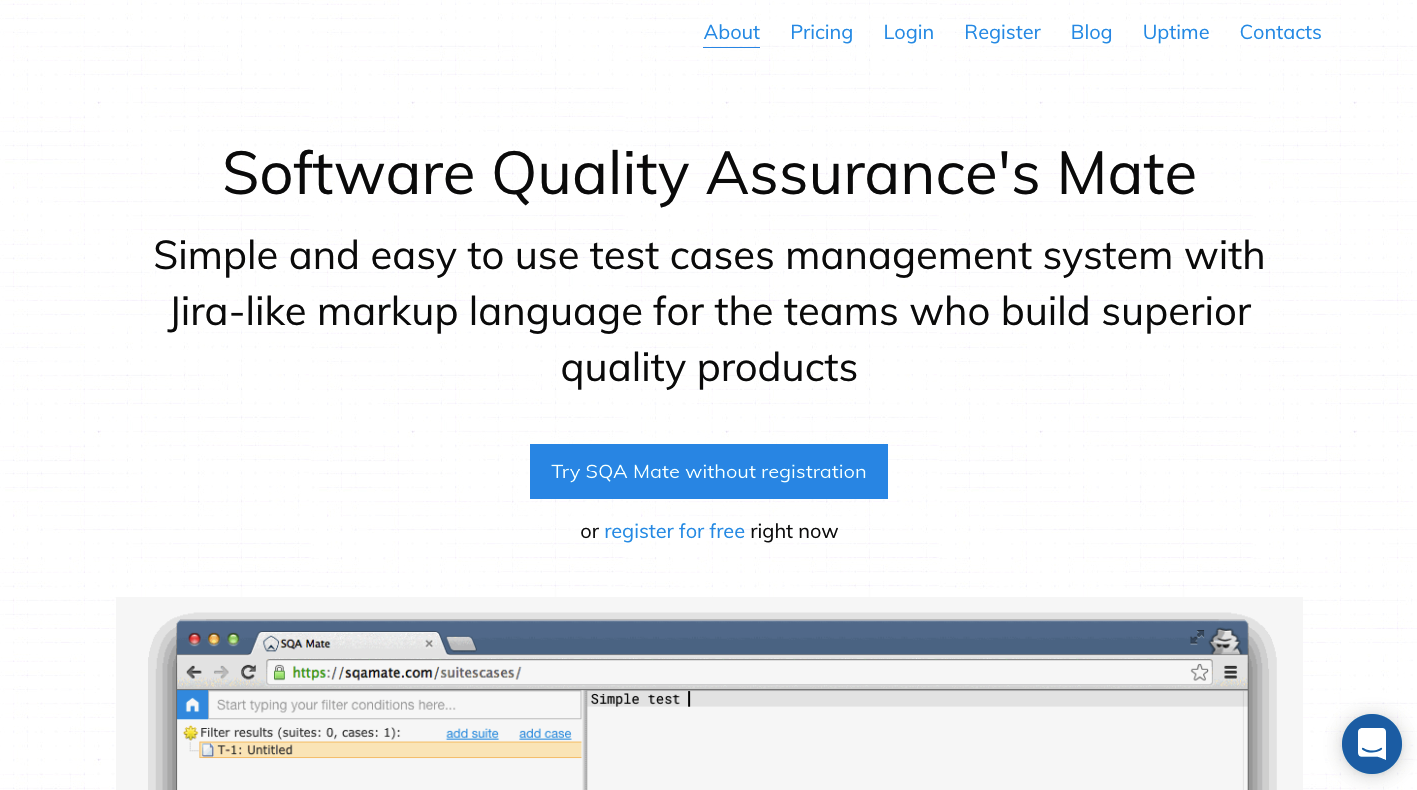Click the yellow minimize dot

(214, 640)
